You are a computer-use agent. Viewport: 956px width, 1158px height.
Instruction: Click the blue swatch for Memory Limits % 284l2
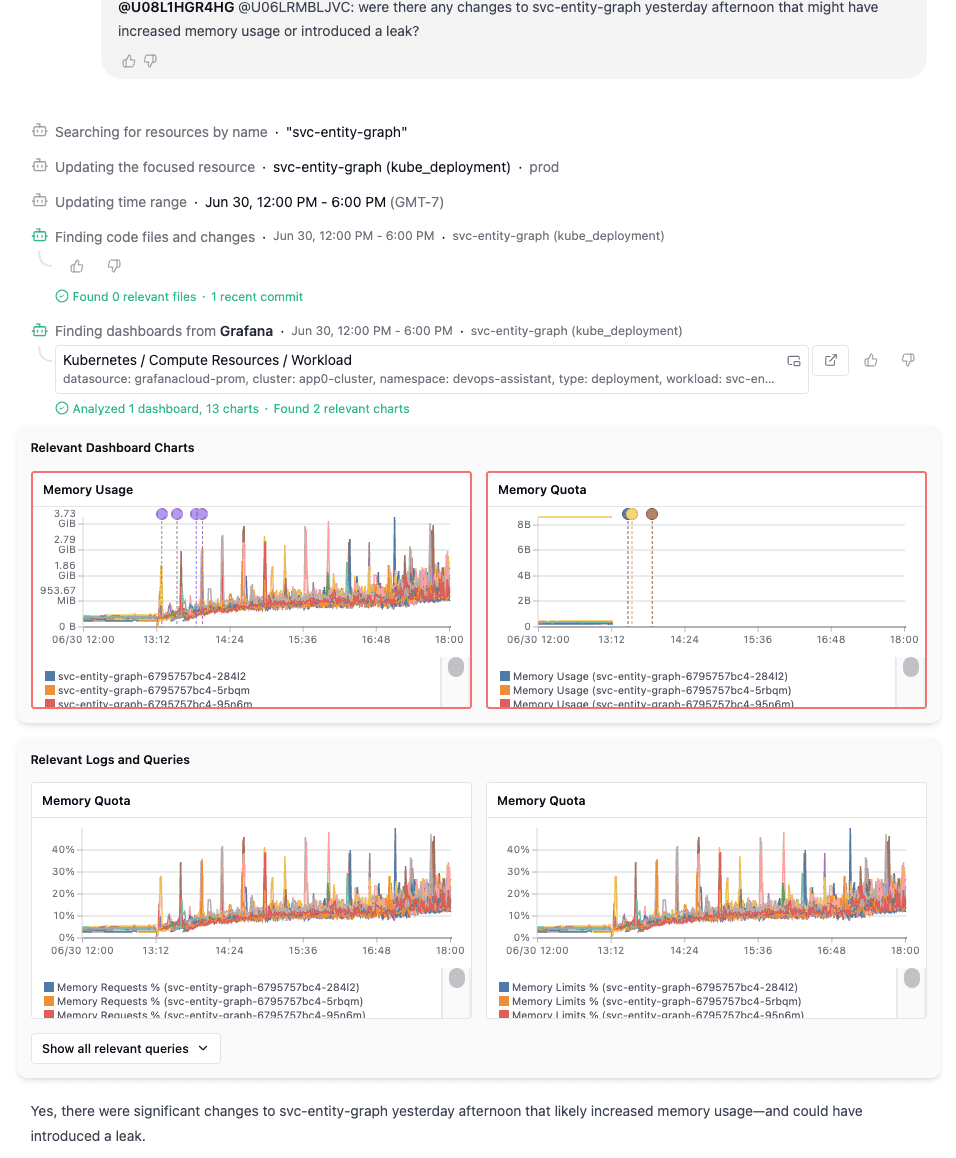coord(505,987)
